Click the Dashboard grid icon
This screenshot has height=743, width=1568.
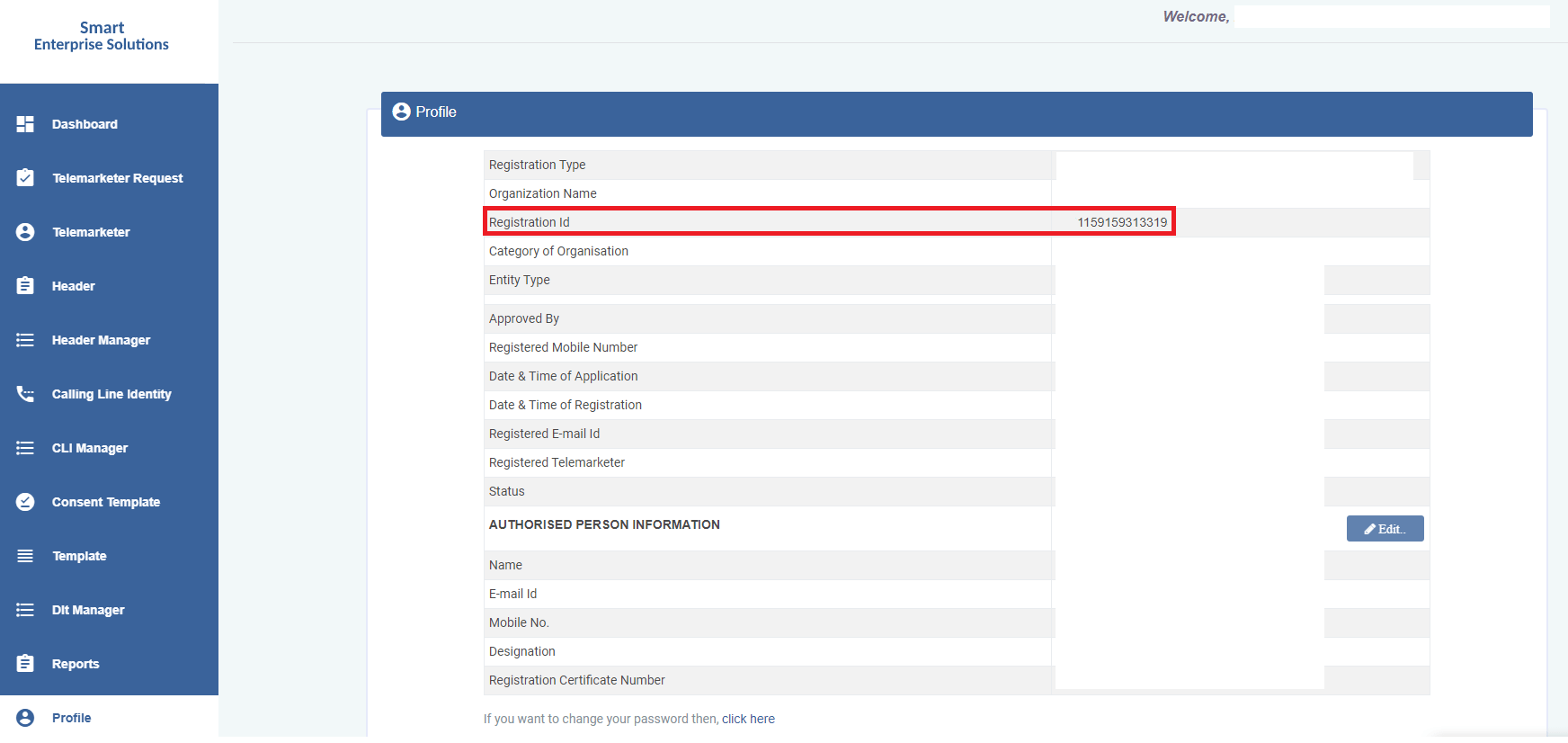25,124
